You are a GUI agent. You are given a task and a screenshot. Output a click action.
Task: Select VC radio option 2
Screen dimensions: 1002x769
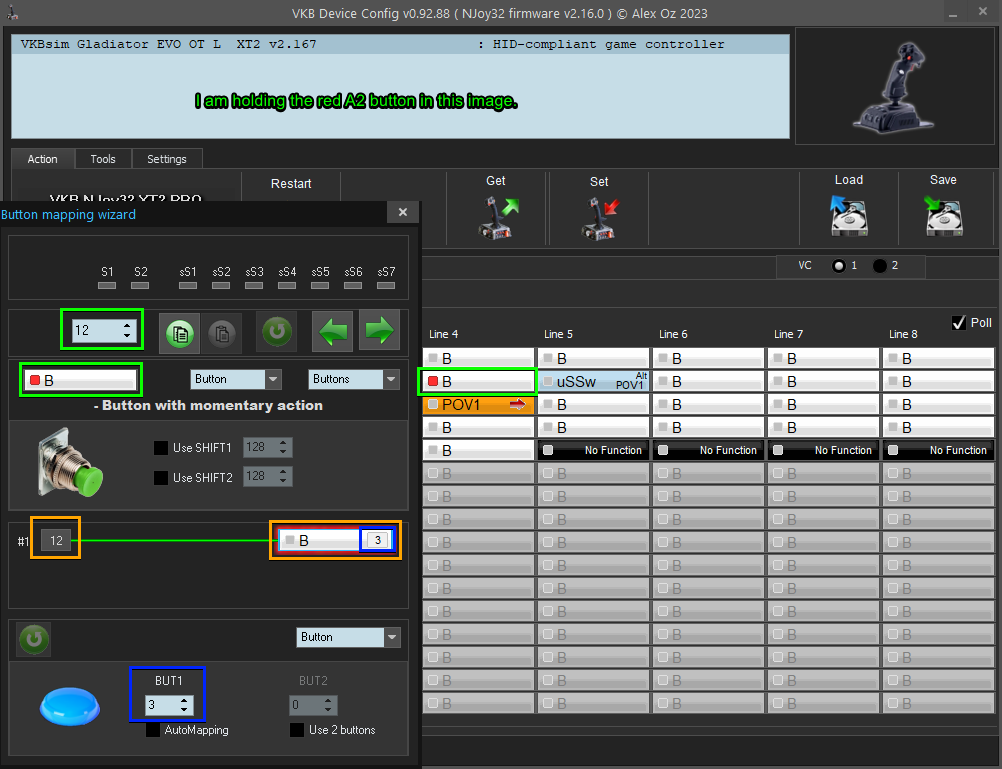(x=879, y=266)
